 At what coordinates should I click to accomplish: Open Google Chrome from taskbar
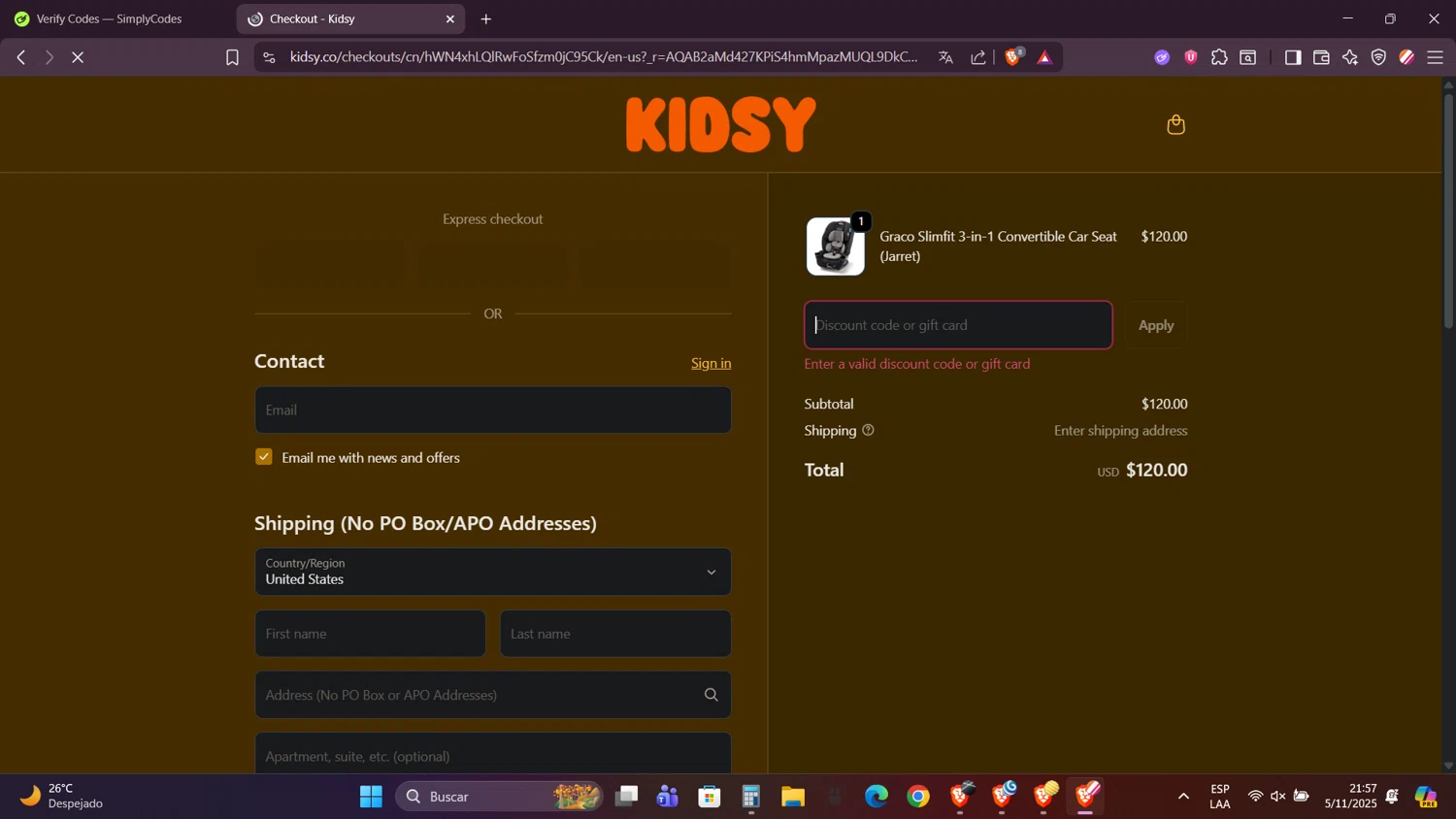tap(918, 797)
